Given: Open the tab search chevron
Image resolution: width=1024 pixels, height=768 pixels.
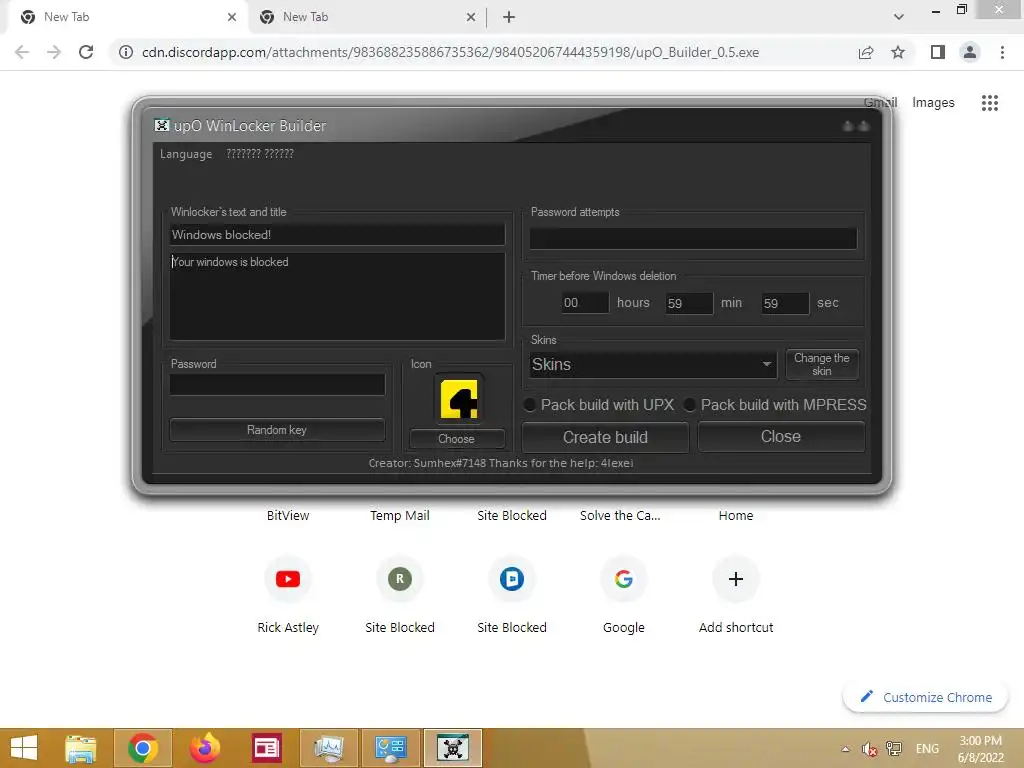Looking at the screenshot, I should 899,17.
